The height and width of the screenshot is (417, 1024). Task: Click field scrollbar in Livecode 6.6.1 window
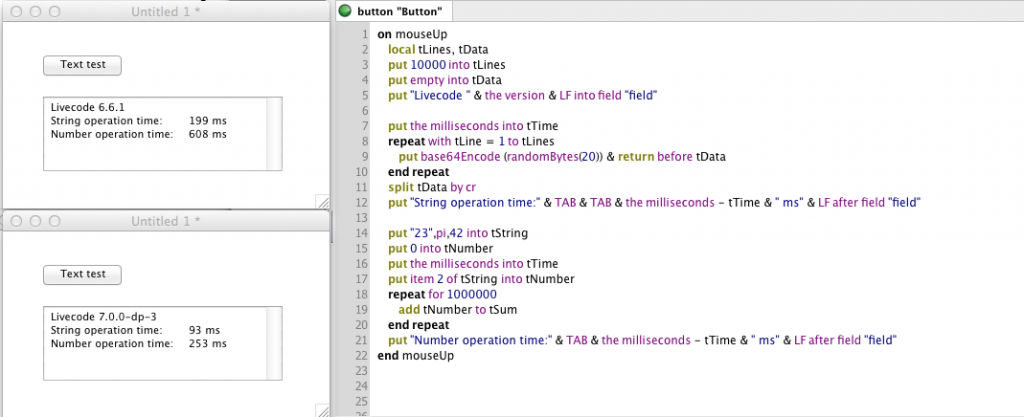tap(274, 134)
